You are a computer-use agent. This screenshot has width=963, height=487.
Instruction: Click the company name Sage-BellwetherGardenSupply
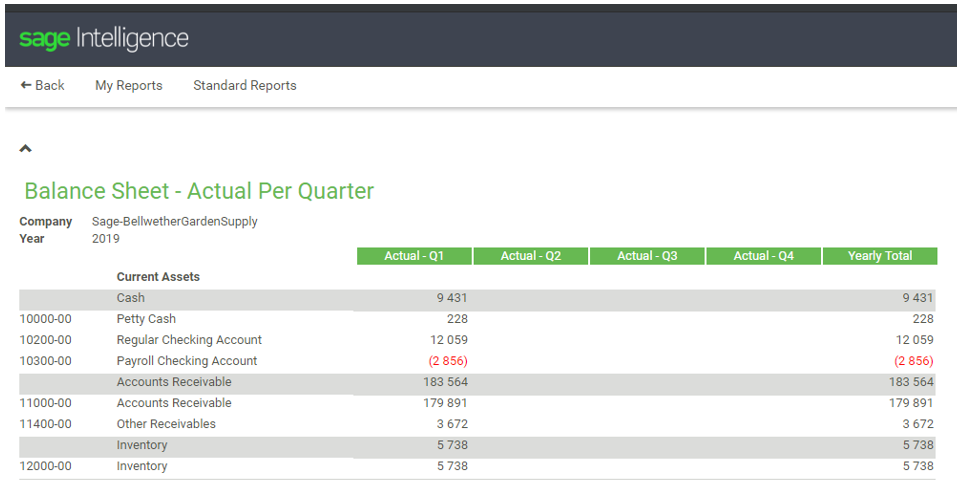[x=174, y=222]
